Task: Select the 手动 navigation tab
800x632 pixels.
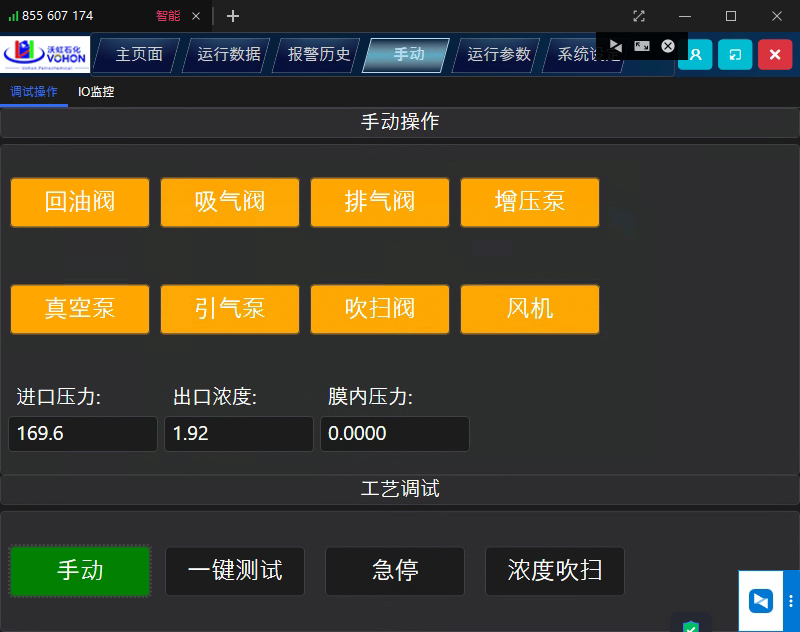Action: click(408, 54)
